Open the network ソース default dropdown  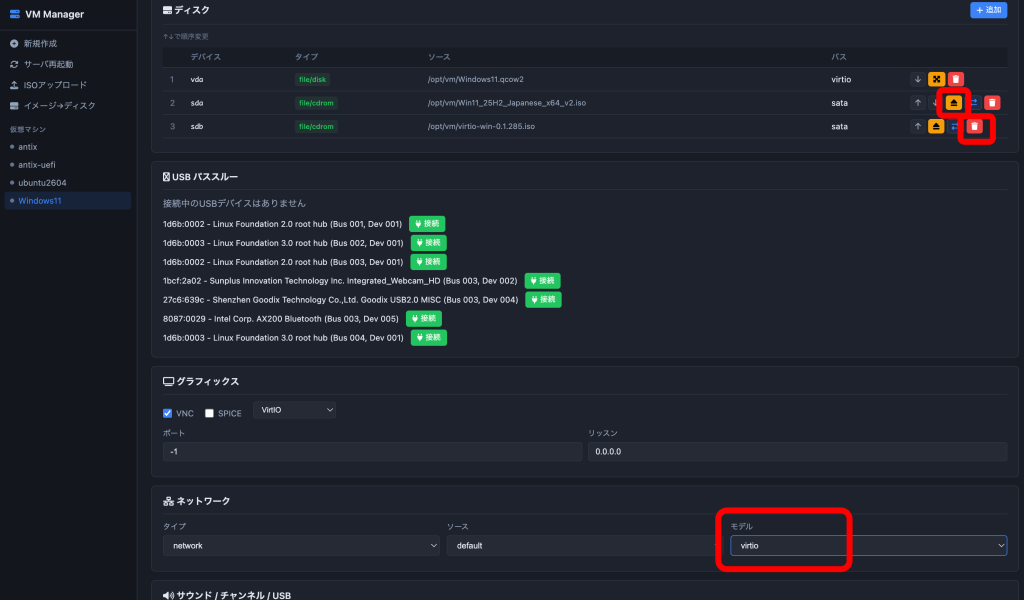(x=584, y=546)
